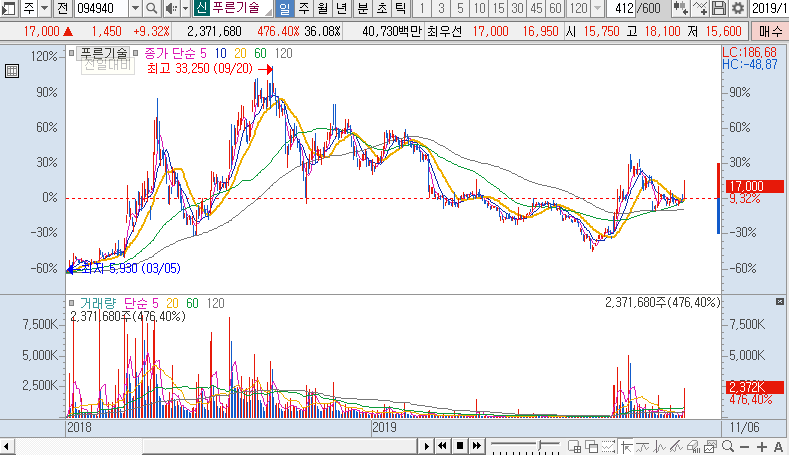Screen dimensions: 789x455
Task: Open interval dropdown arrow after 120
Action: pyautogui.click(x=597, y=8)
